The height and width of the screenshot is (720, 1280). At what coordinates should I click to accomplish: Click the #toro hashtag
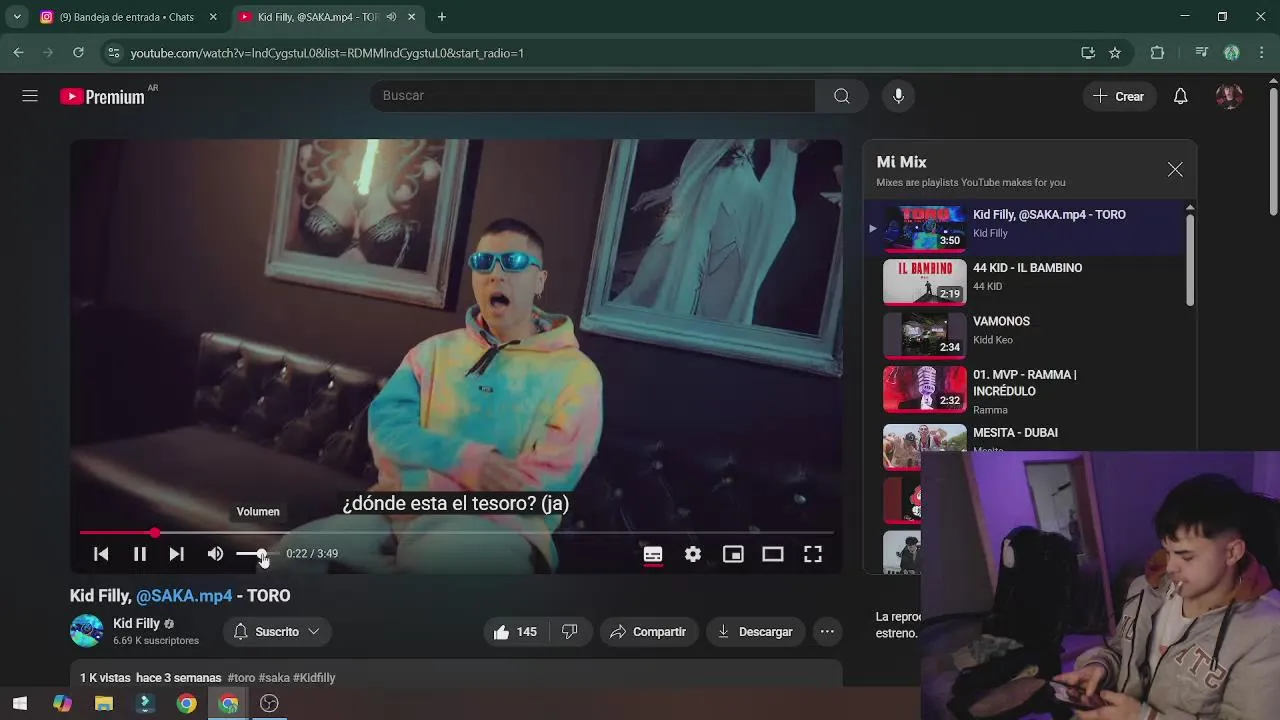[x=241, y=678]
